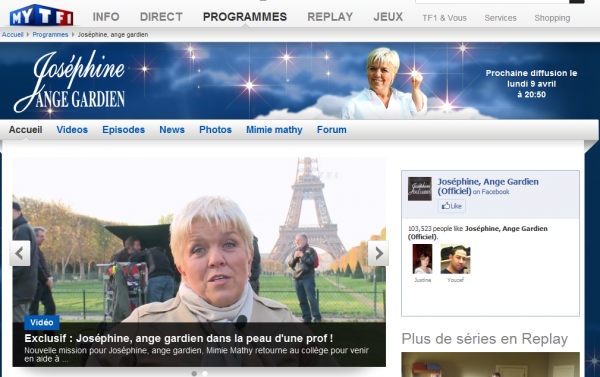This screenshot has width=600, height=377.
Task: Open Joséphine, Ange Gardien (Officiel) Facebook link
Action: click(488, 186)
